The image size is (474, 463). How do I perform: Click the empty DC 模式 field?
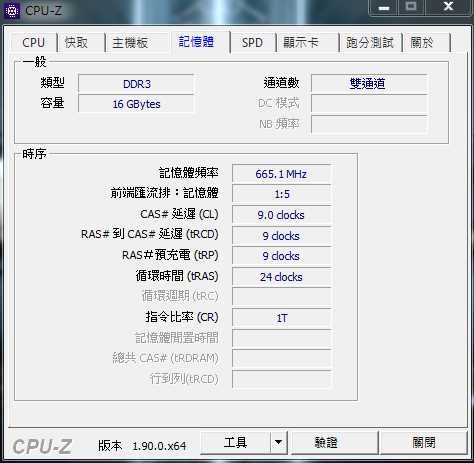click(x=369, y=104)
